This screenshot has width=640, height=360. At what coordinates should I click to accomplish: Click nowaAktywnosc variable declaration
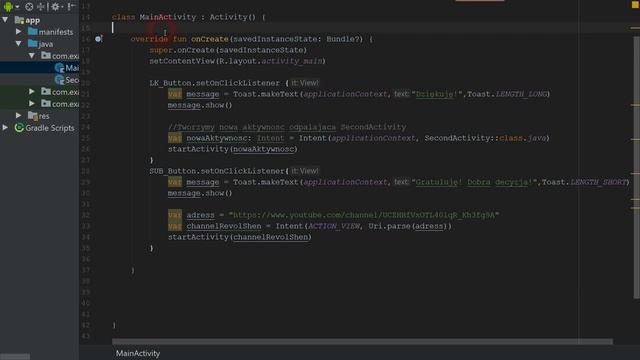point(217,138)
